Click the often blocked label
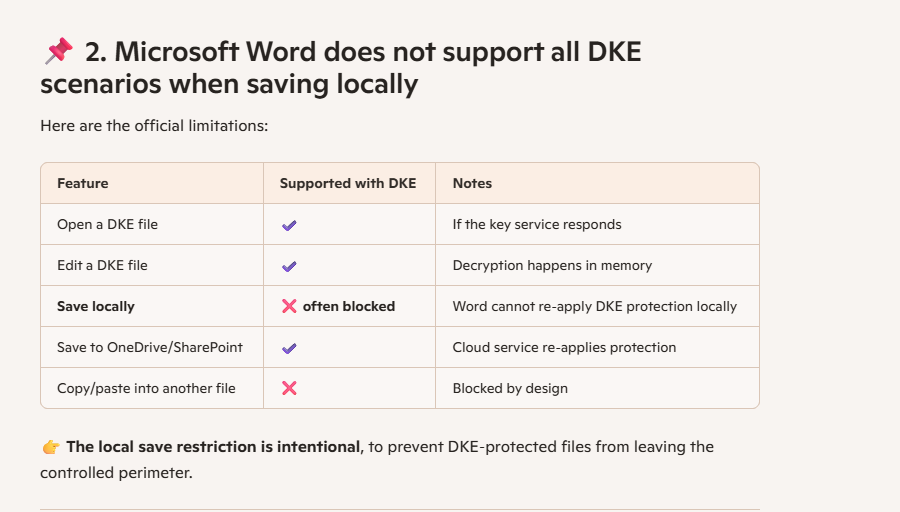The width and height of the screenshot is (900, 512). [349, 306]
